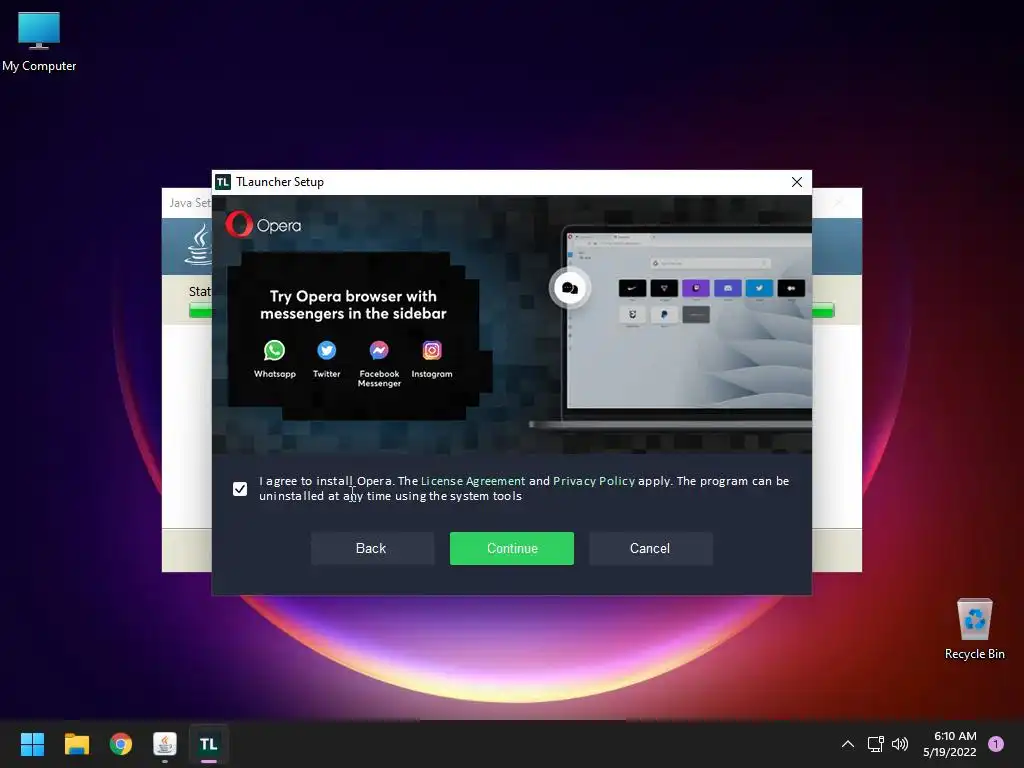Open the Privacy Policy link
1024x768 pixels.
click(594, 481)
